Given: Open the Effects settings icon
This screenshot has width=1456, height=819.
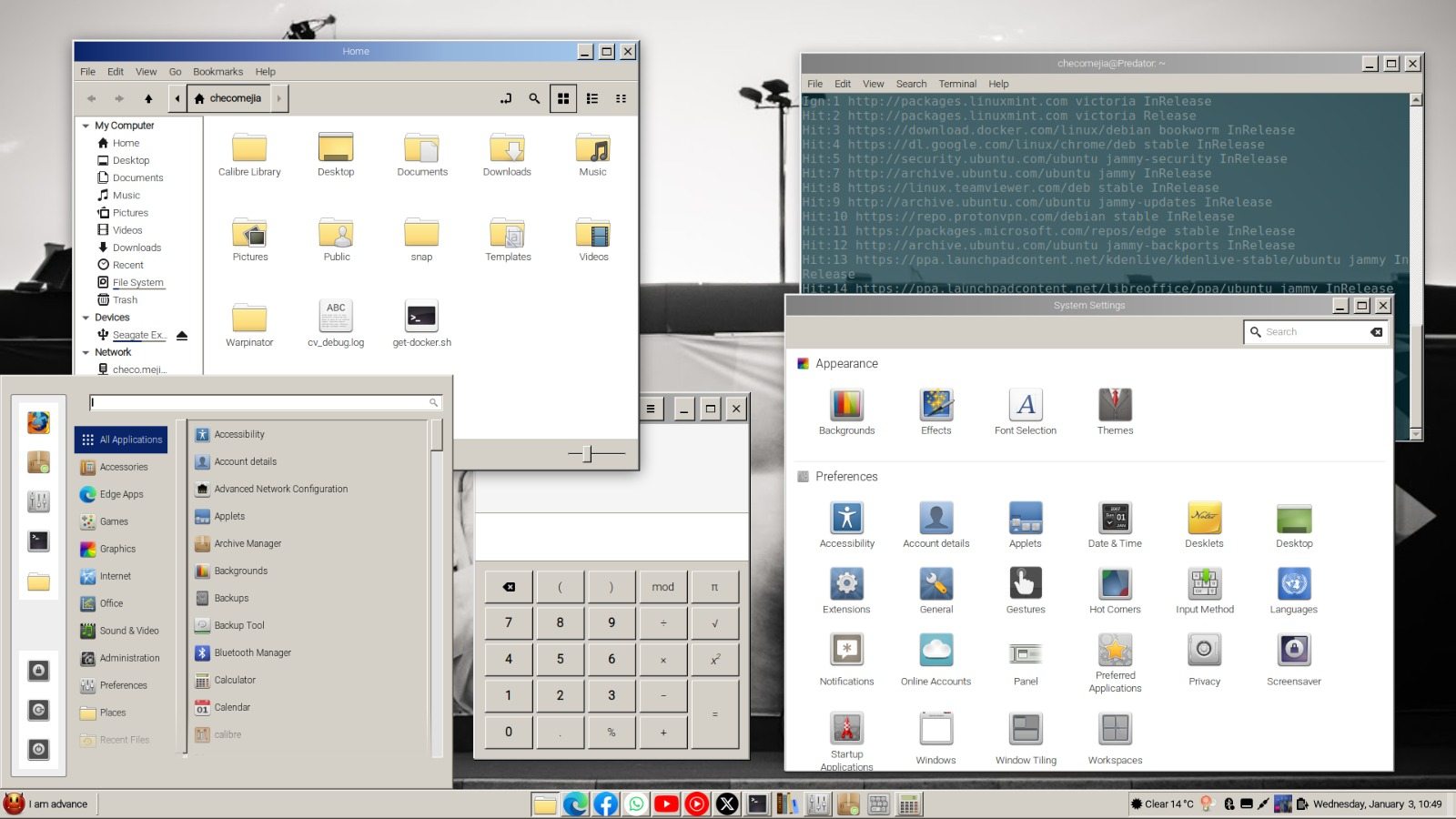Looking at the screenshot, I should [x=935, y=412].
